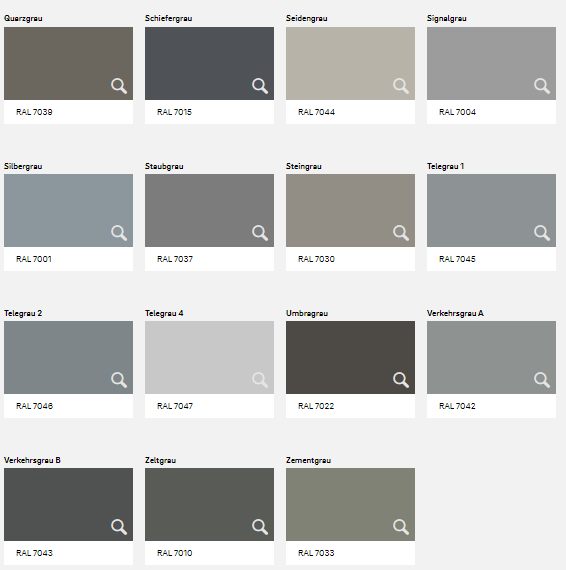The height and width of the screenshot is (570, 566).
Task: Open the RAL 7044 label
Action: (x=316, y=112)
